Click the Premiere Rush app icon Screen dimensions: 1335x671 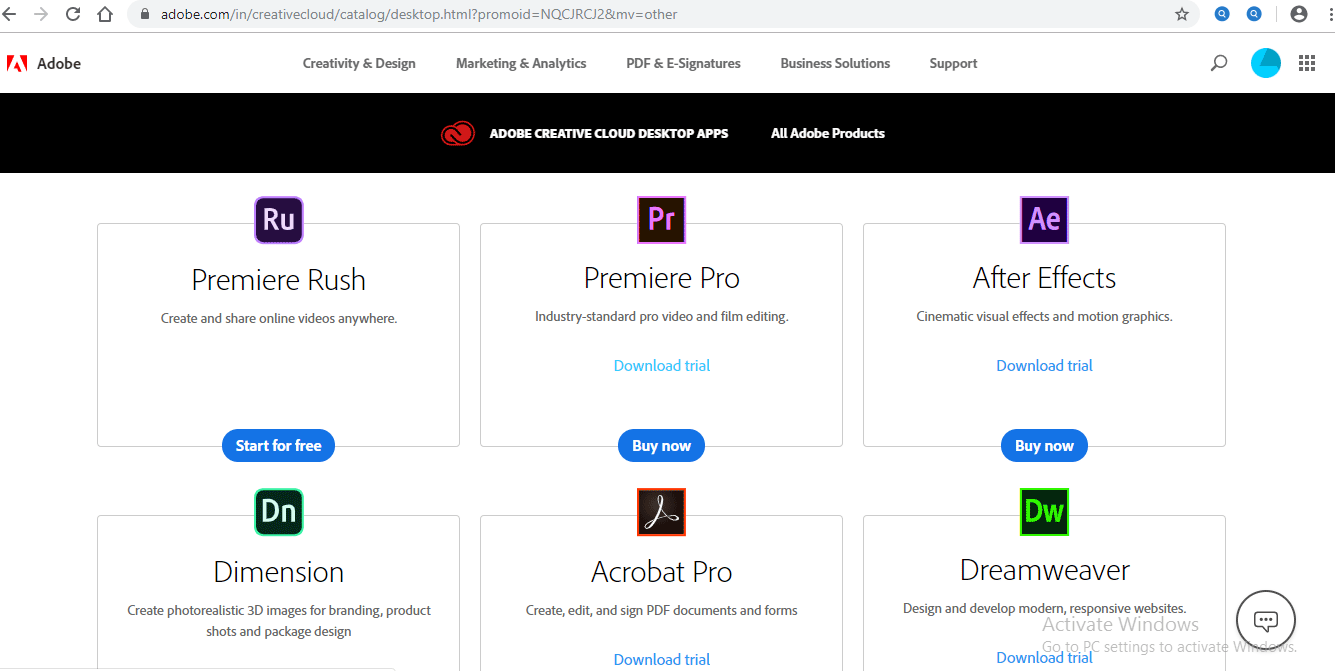[x=279, y=220]
